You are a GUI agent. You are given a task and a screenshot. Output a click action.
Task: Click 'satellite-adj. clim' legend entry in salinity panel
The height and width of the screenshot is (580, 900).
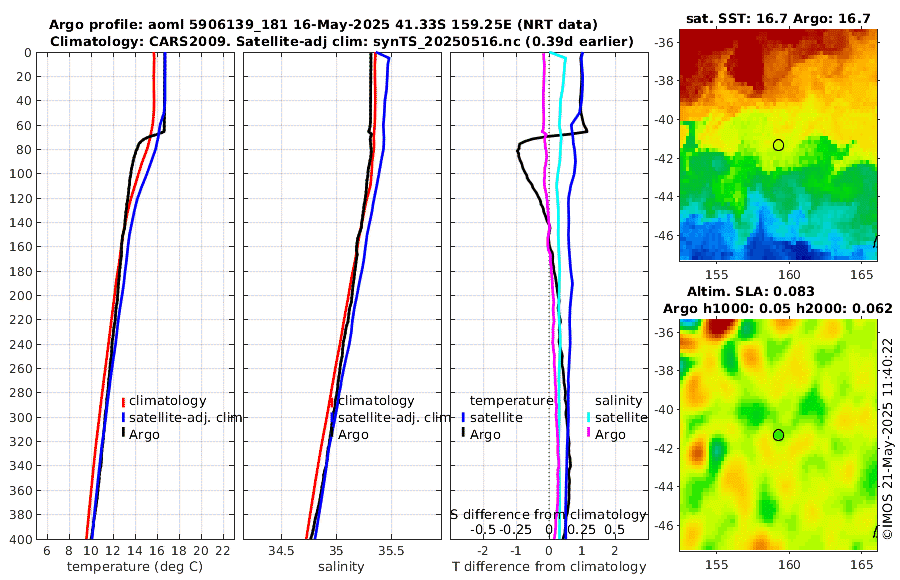point(394,417)
